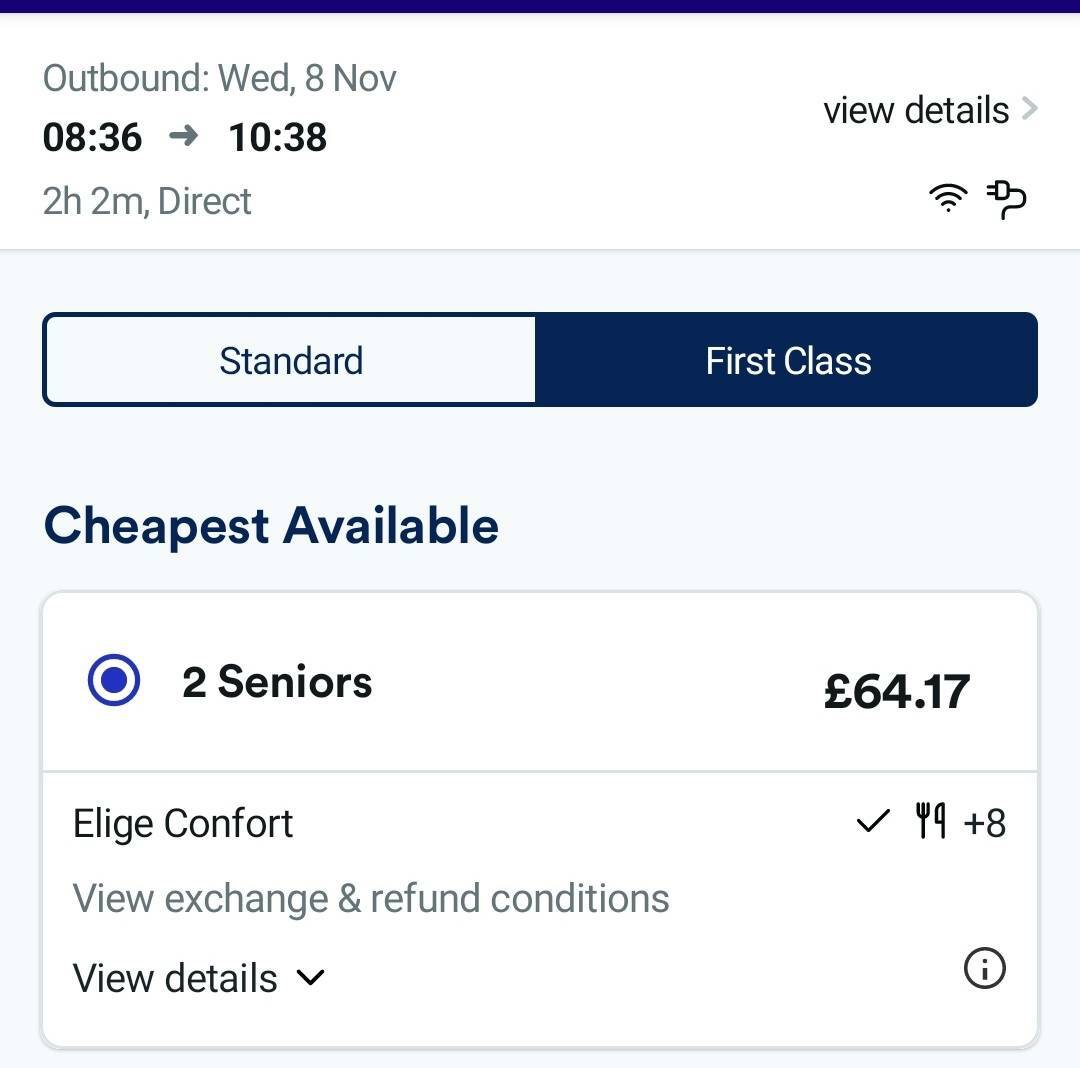Open View exchange & refund conditions link

click(x=371, y=899)
